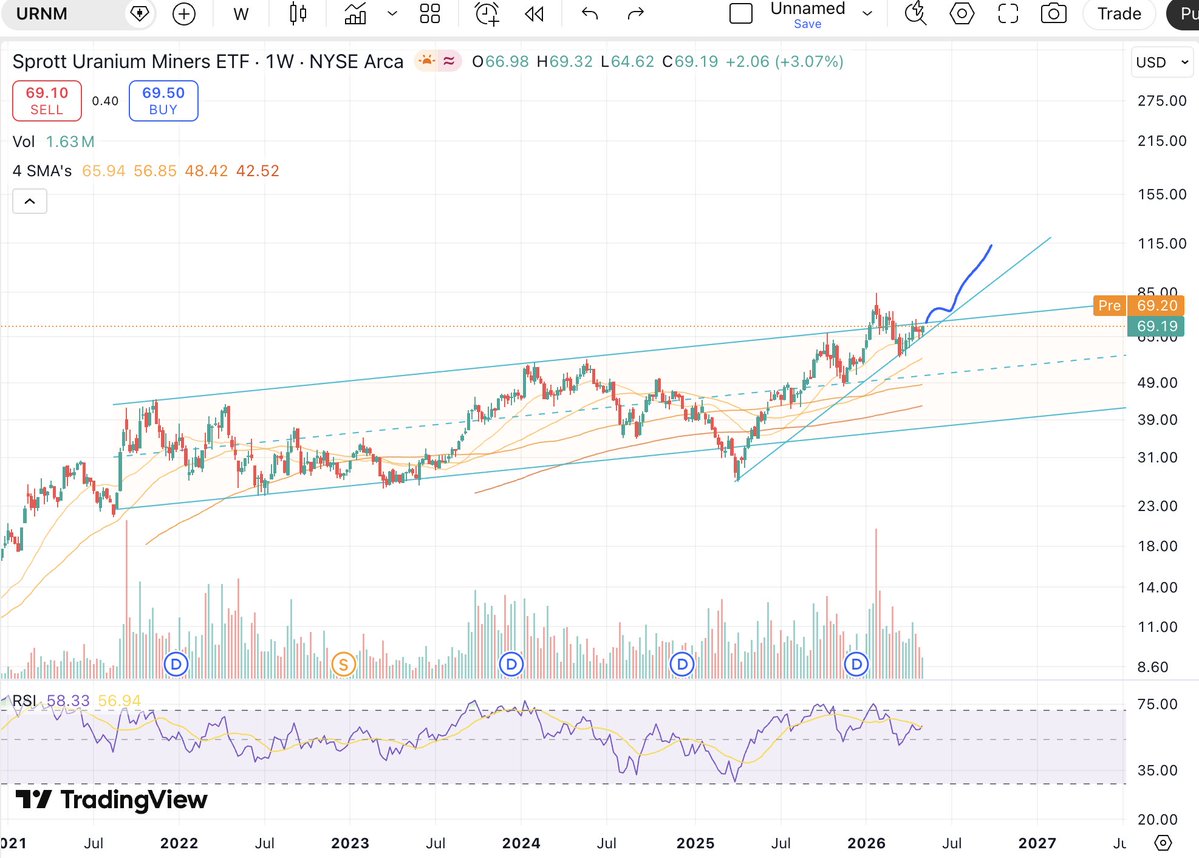Undo the last chart action
The image size is (1199, 858).
coord(590,14)
